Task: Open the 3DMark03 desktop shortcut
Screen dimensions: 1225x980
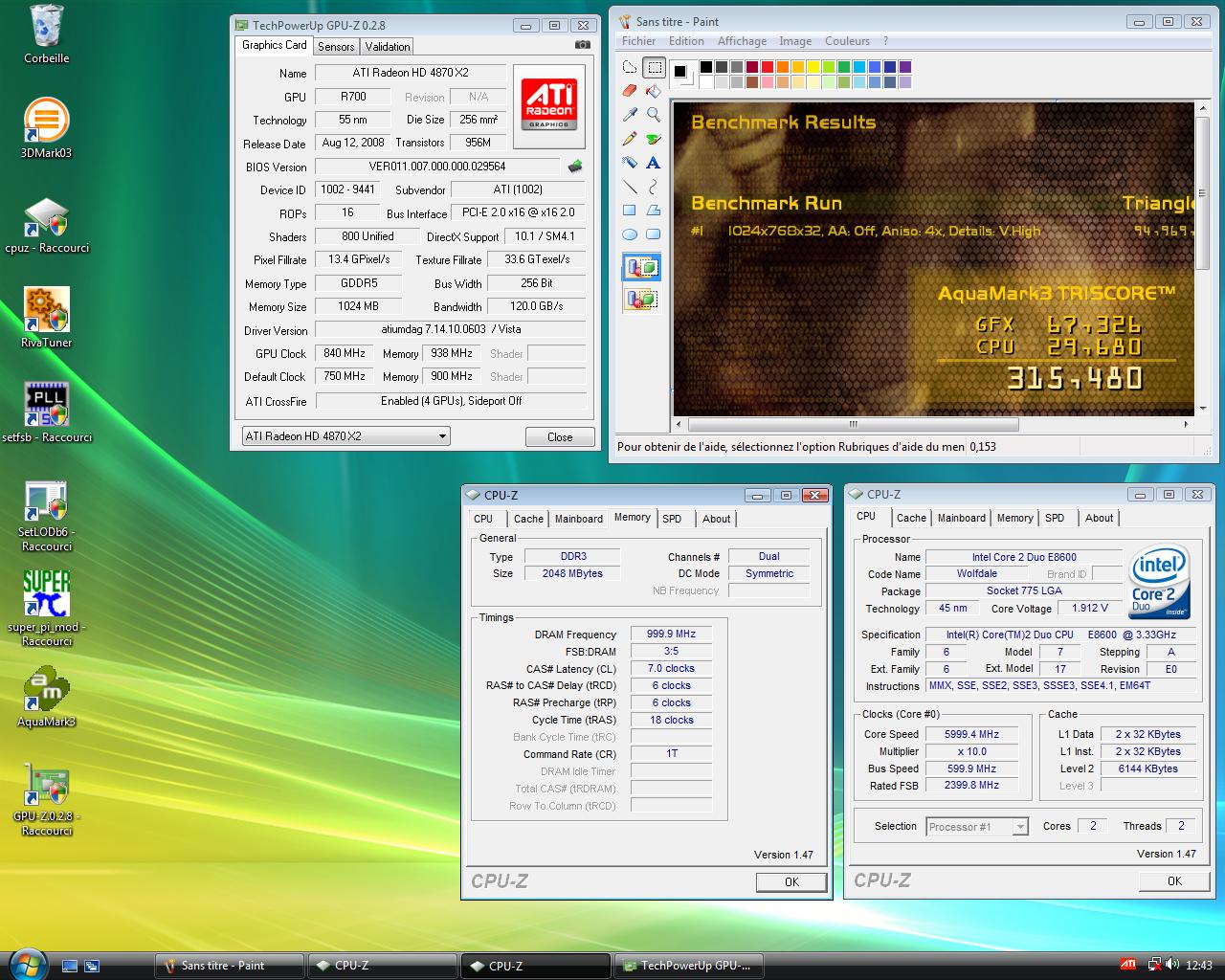Action: click(x=46, y=128)
